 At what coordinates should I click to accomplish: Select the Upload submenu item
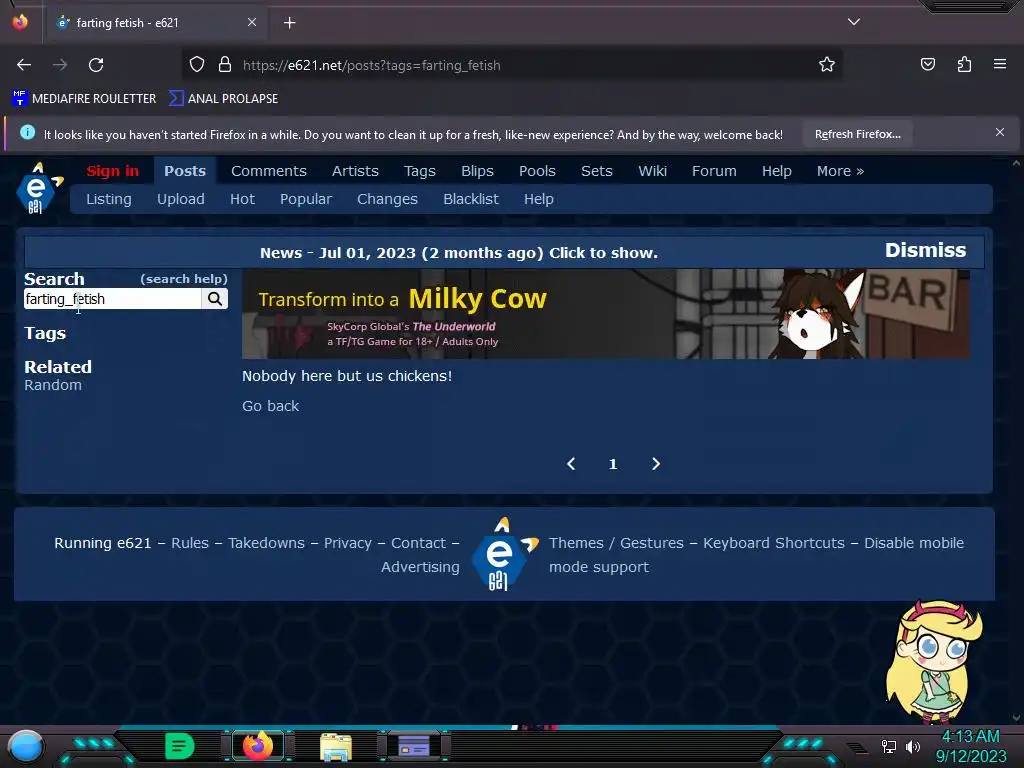point(180,199)
